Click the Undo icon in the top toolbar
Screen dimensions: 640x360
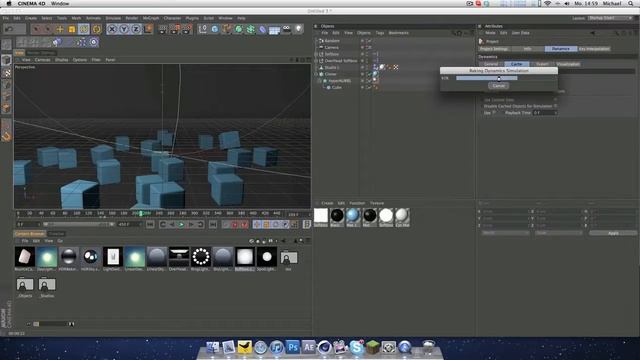9,29
